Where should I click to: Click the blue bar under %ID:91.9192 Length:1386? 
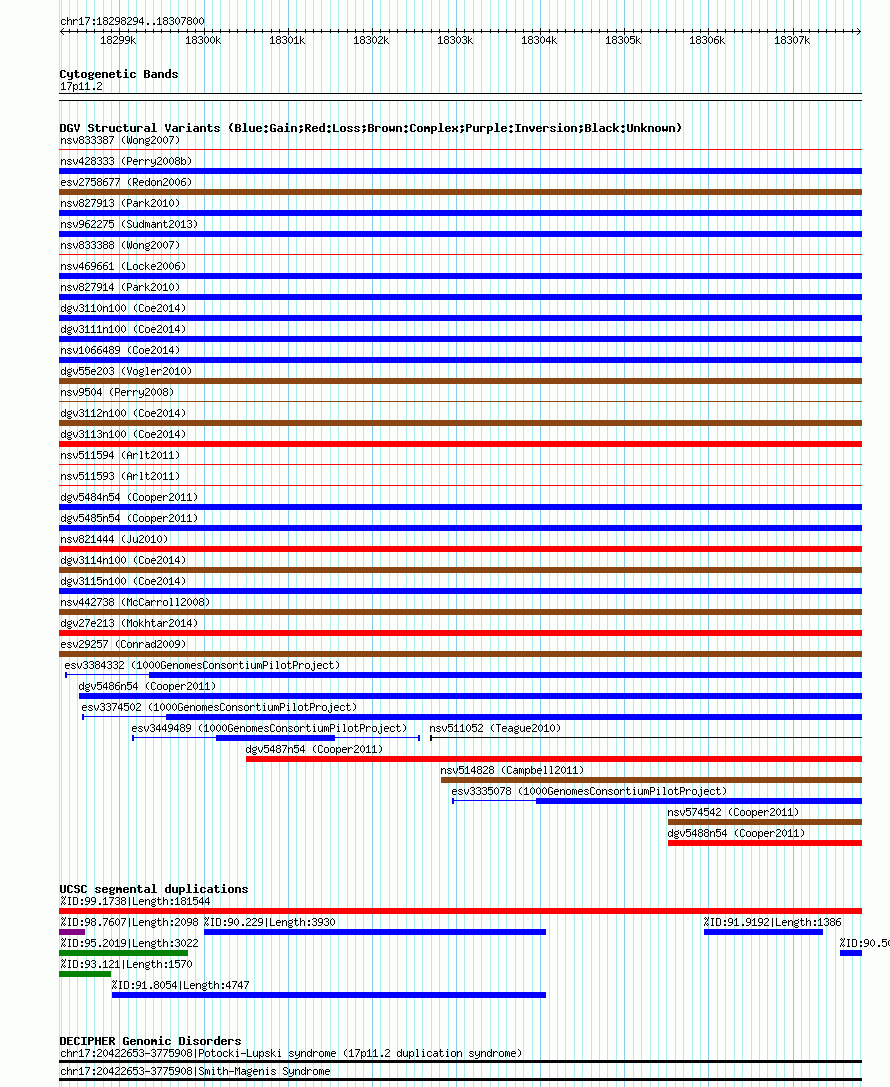click(x=763, y=932)
